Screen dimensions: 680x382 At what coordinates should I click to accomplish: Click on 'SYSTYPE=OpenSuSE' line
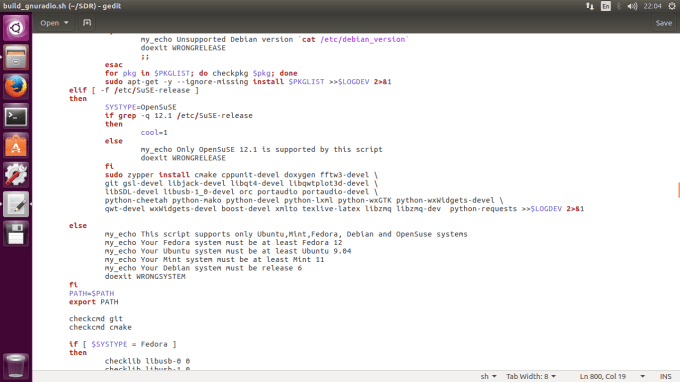[x=141, y=107]
